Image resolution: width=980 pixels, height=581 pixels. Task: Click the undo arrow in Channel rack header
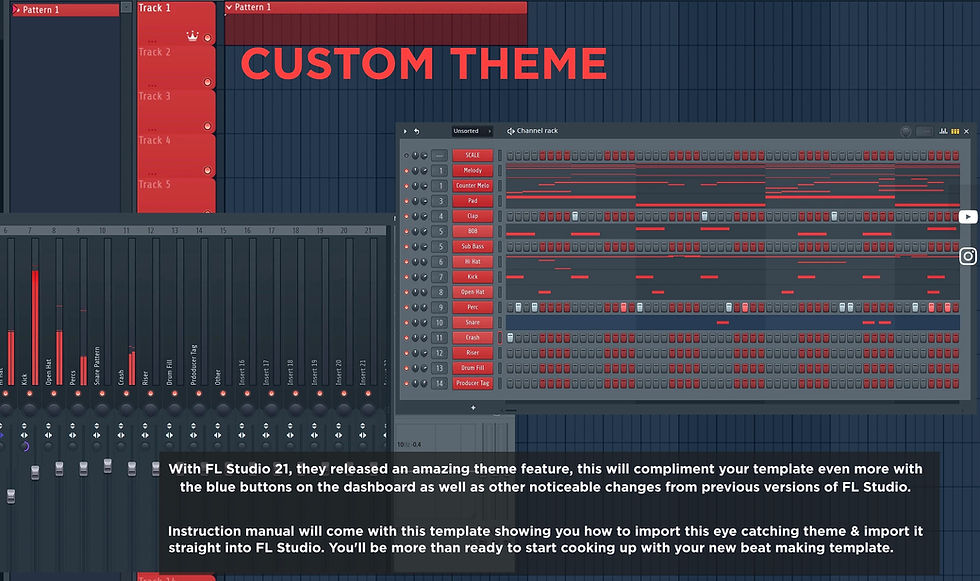tap(417, 131)
